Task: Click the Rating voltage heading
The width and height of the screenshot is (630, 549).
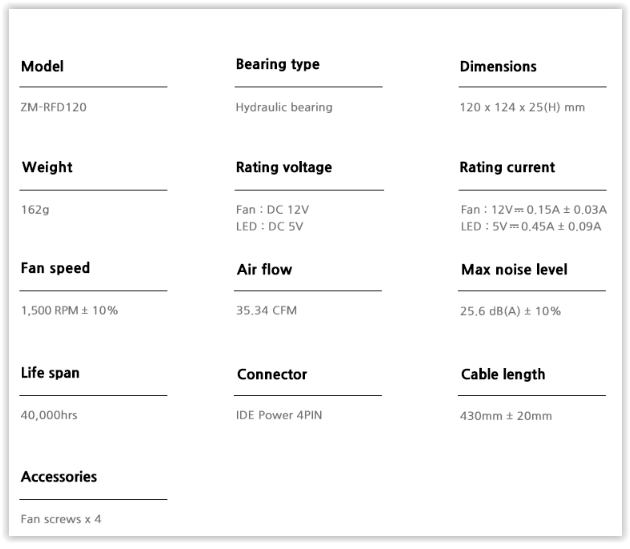Action: pos(284,167)
